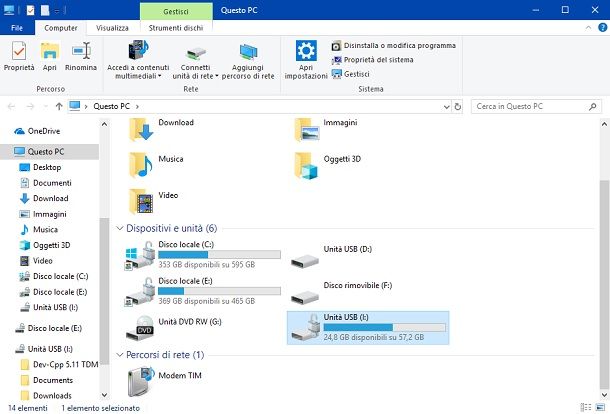The height and width of the screenshot is (414, 610).
Task: Switch to the Computer ribbon tab
Action: 61,28
